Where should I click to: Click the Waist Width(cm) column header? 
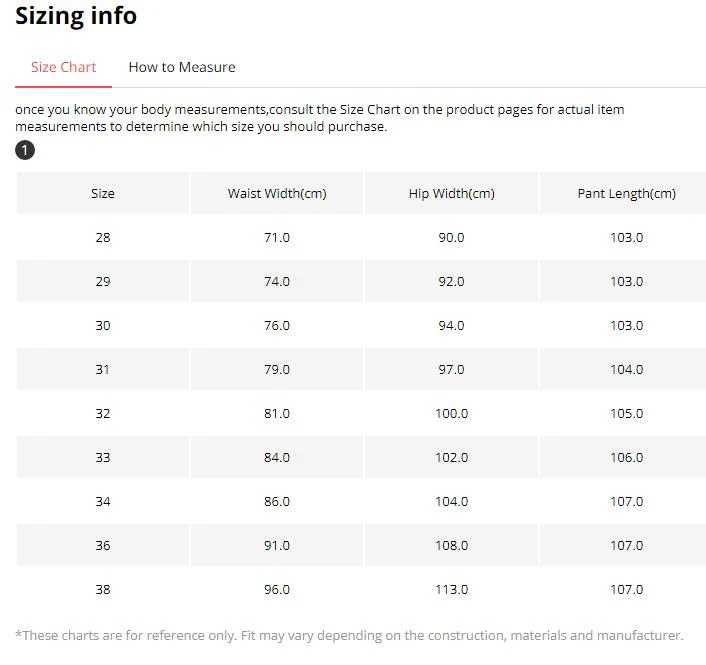pyautogui.click(x=277, y=193)
